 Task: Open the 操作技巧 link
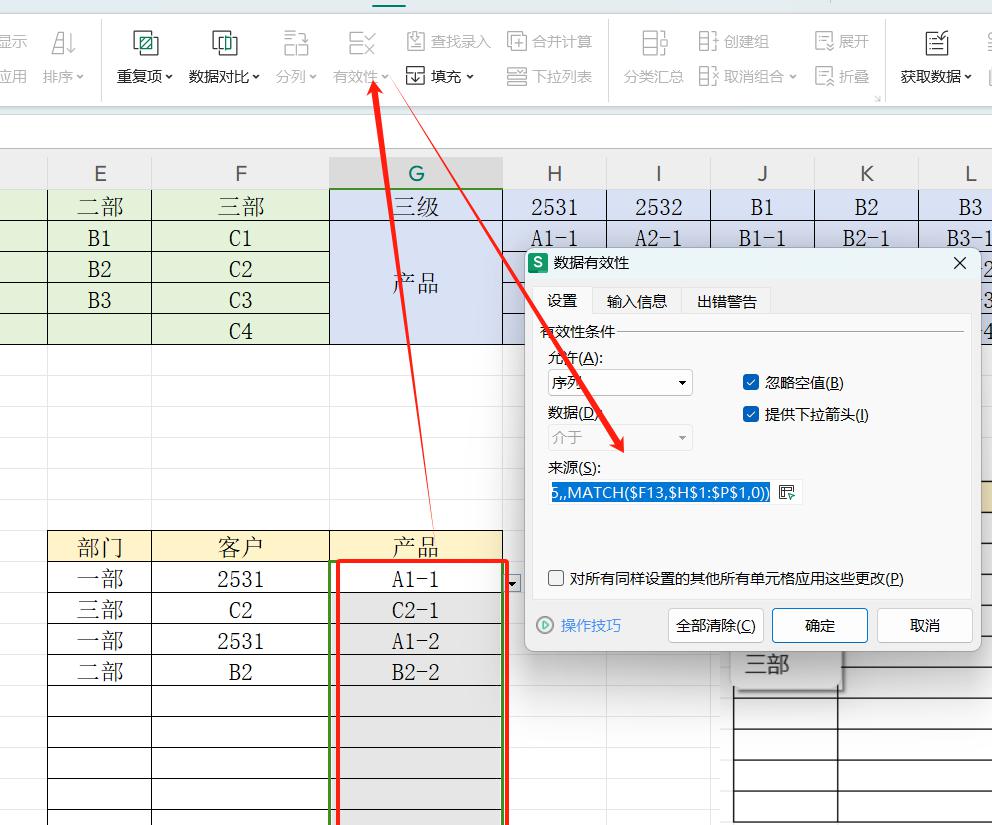590,626
